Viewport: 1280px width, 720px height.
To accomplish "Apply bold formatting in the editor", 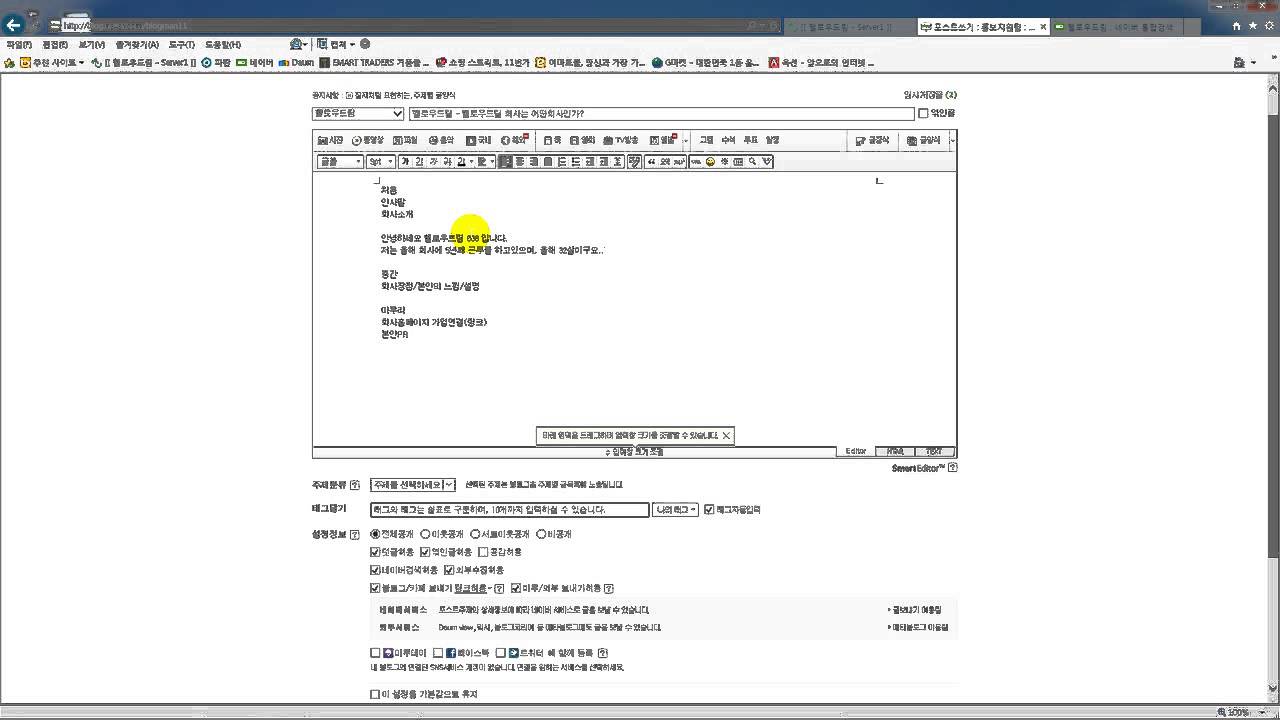I will [x=405, y=162].
